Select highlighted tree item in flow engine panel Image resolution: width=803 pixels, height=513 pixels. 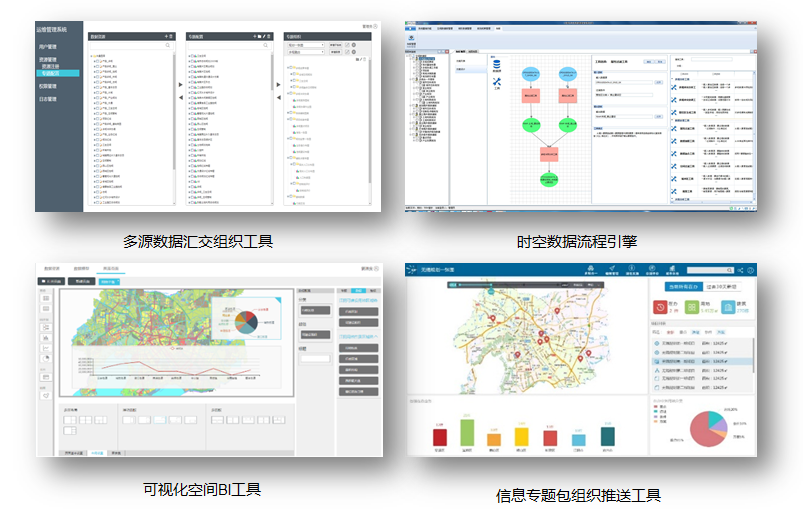click(x=426, y=59)
